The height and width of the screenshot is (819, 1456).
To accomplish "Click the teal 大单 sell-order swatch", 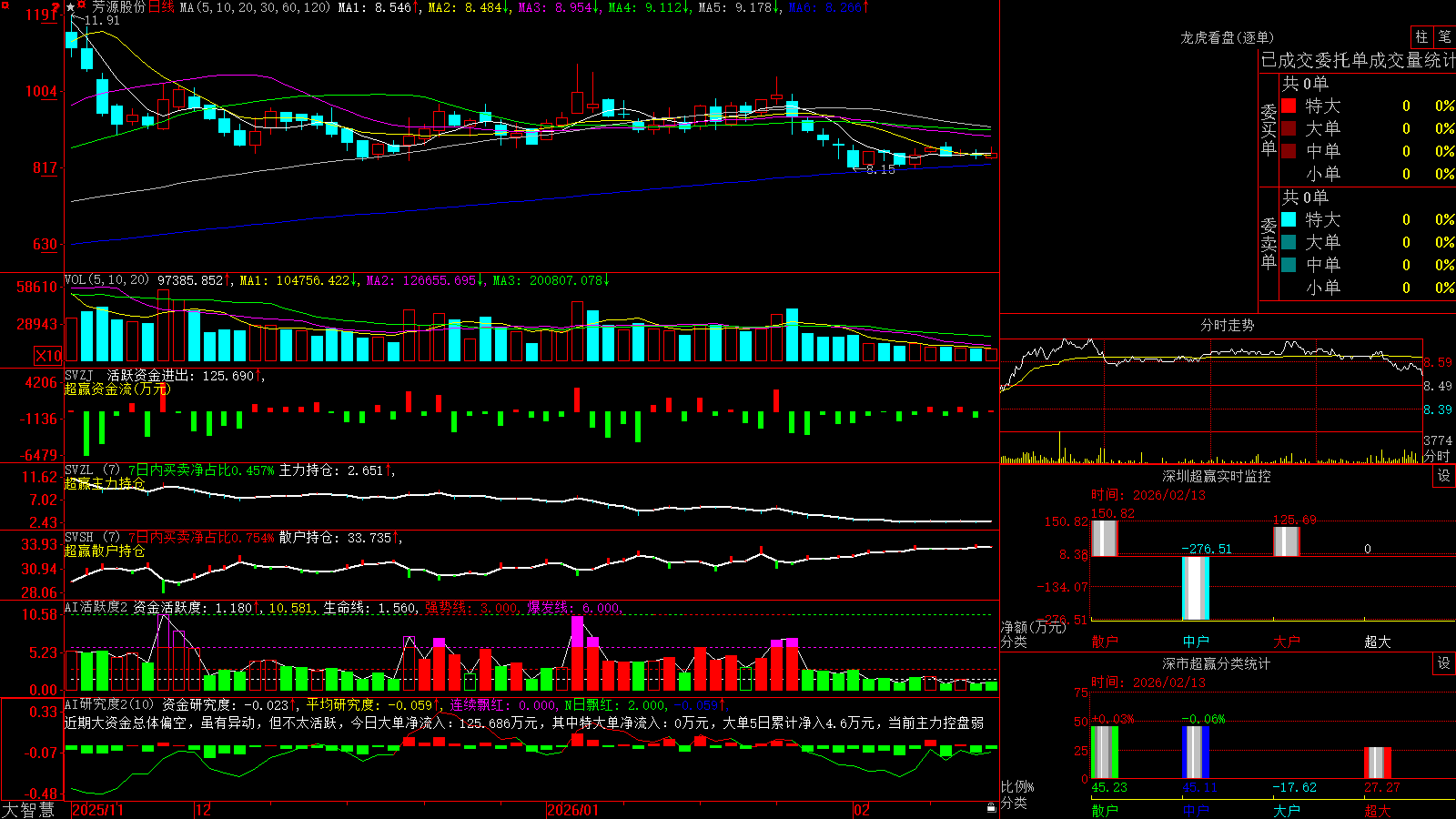I will point(1289,242).
